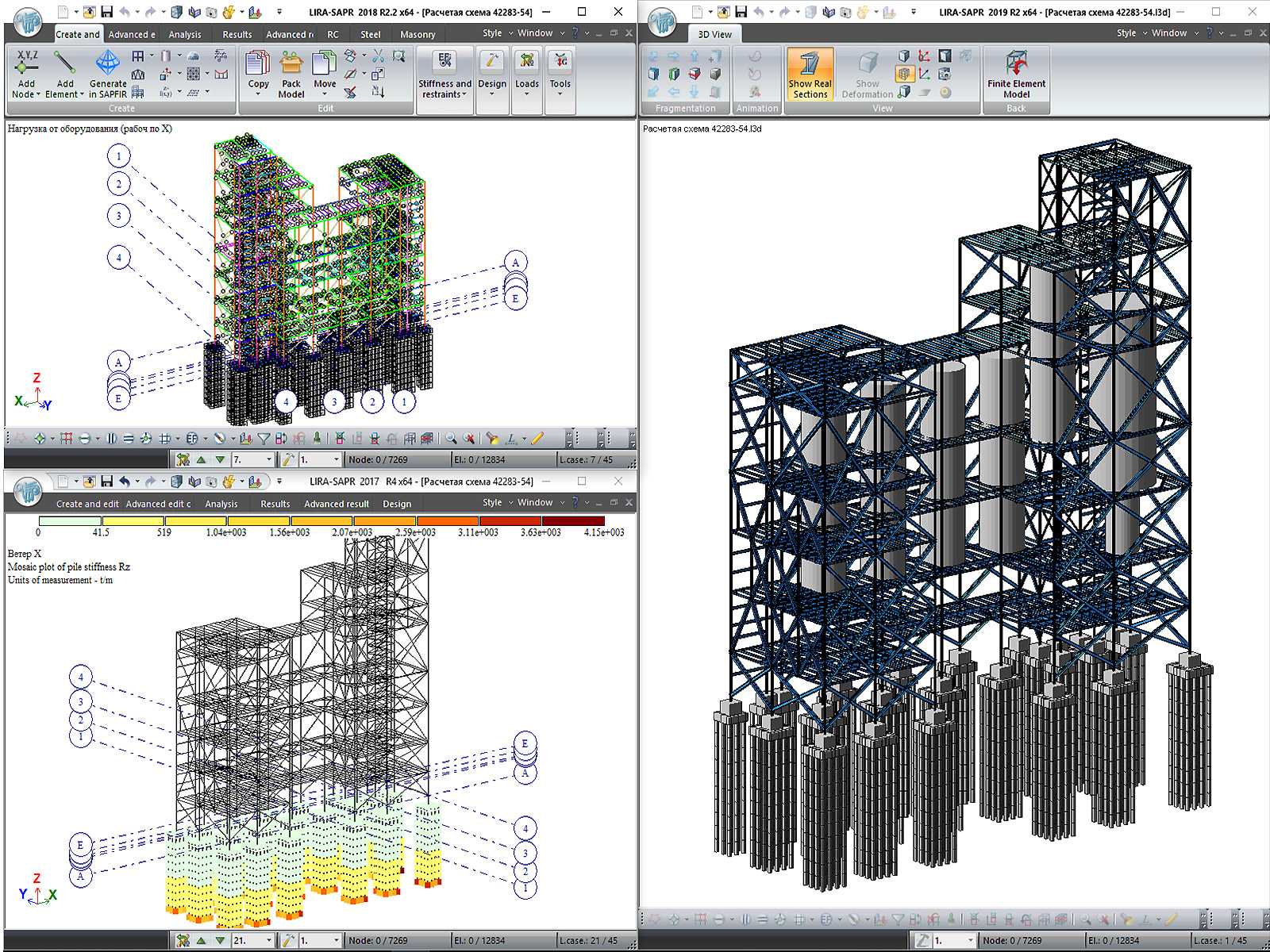
Task: Click the filter funnel icon in bottom toolbar
Action: tap(264, 438)
